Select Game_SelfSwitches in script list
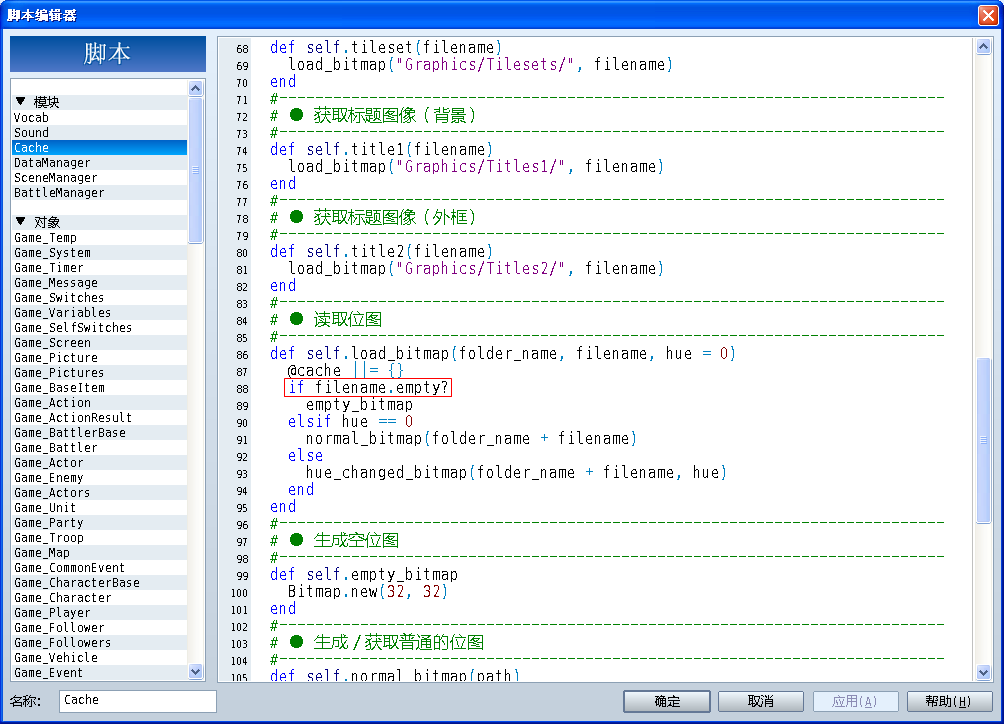This screenshot has width=1004, height=724. coord(99,328)
